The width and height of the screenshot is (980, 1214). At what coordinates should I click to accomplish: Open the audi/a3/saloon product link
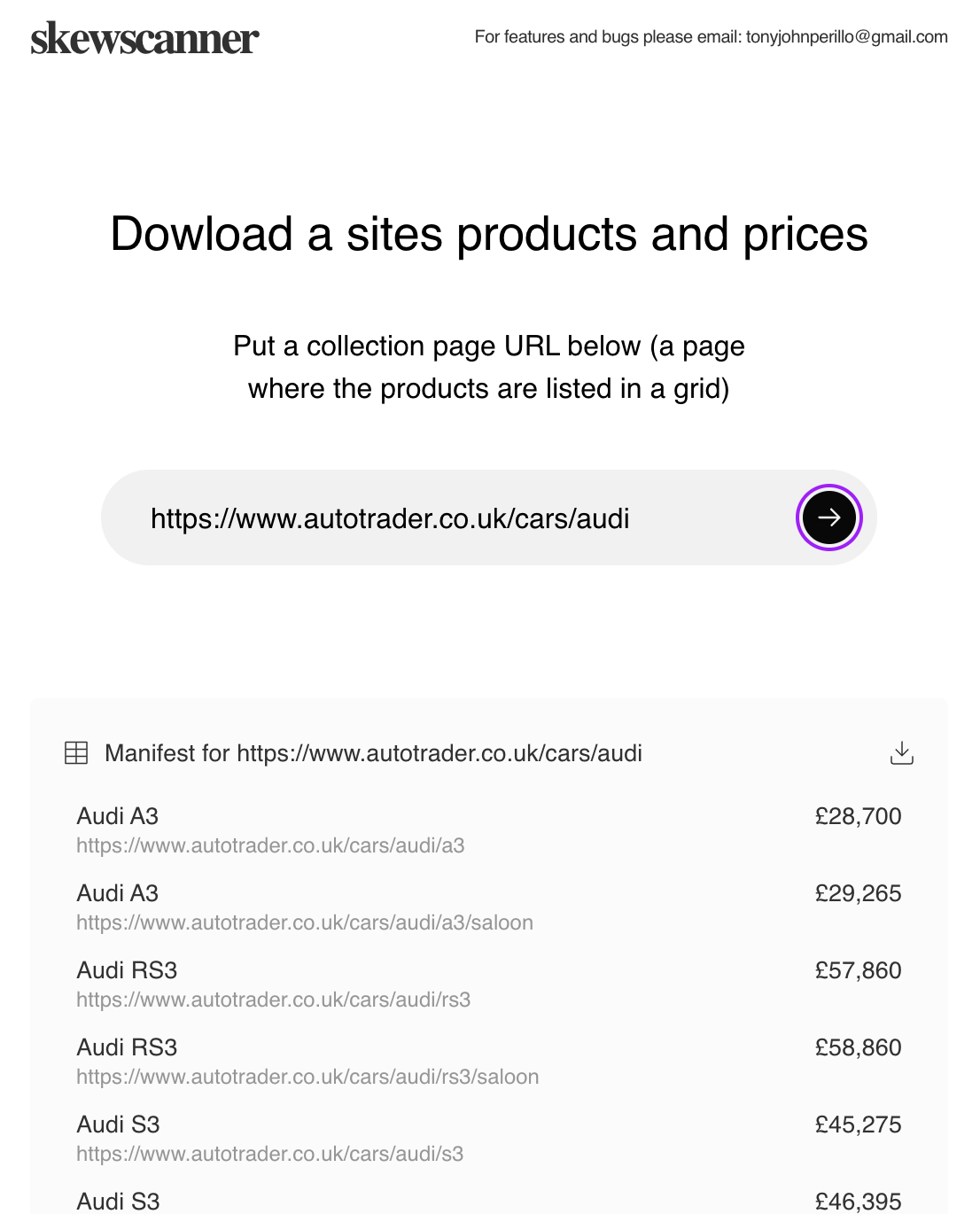click(305, 922)
